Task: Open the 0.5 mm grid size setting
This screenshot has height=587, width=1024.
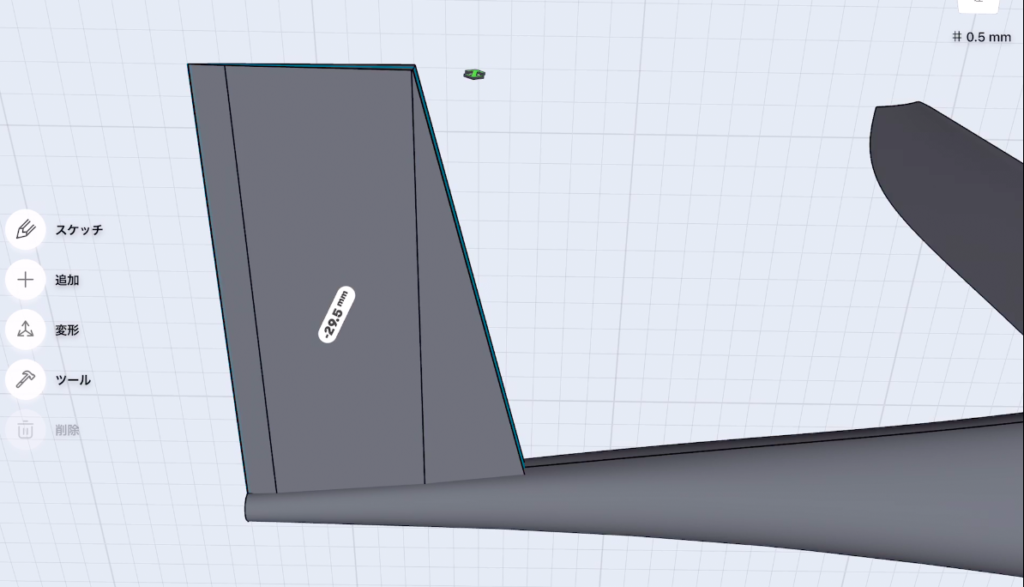Action: pos(982,37)
